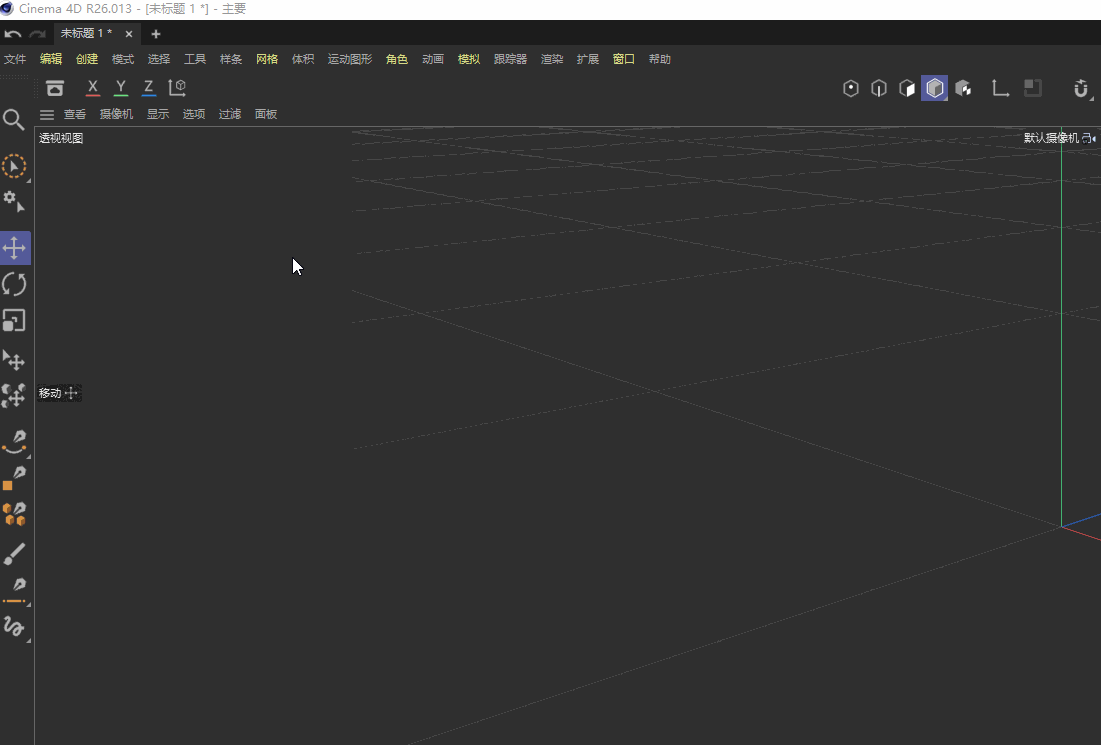Open the 编辑 menu
Image resolution: width=1101 pixels, height=745 pixels.
click(51, 59)
